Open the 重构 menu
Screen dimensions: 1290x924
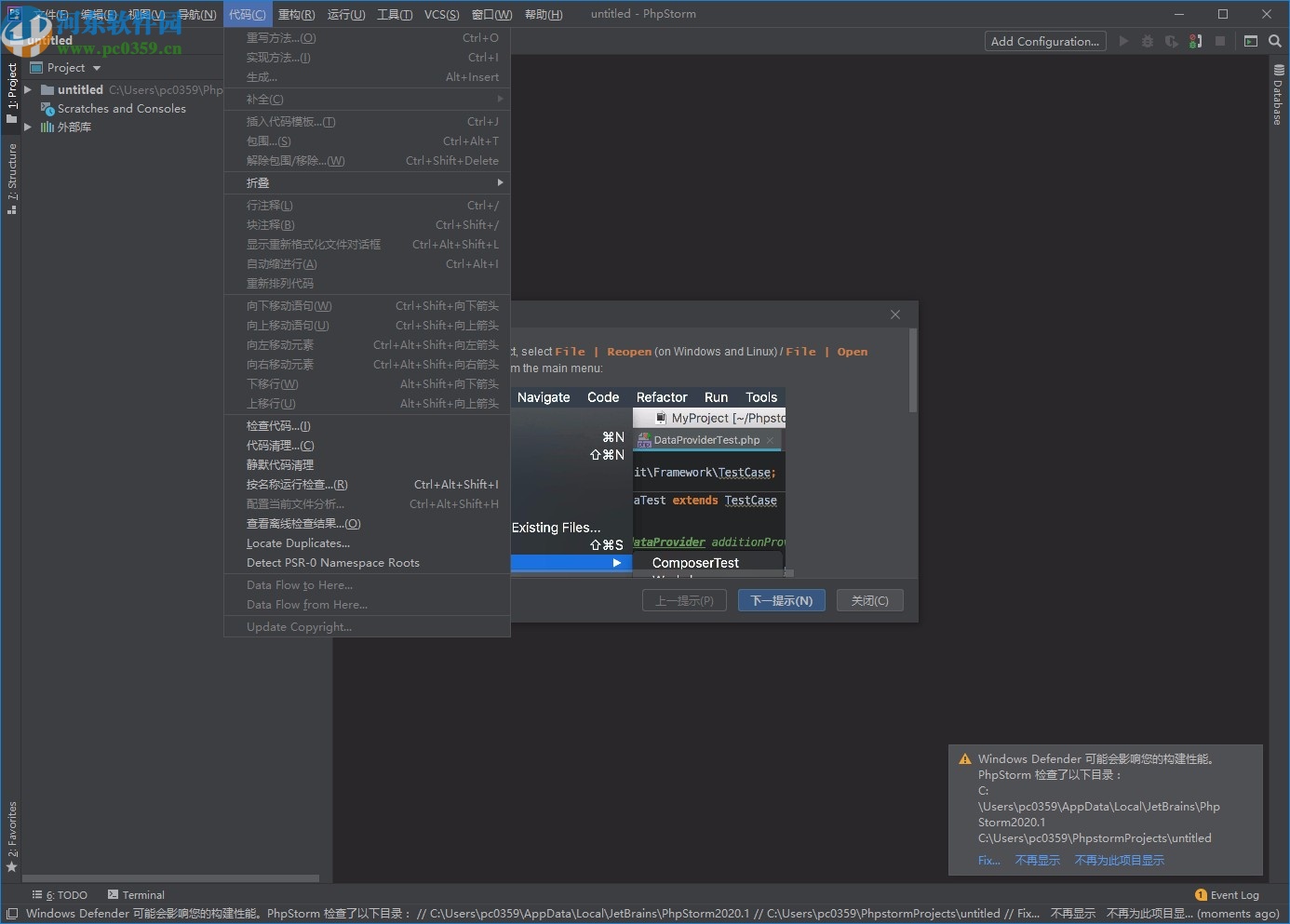pos(296,14)
